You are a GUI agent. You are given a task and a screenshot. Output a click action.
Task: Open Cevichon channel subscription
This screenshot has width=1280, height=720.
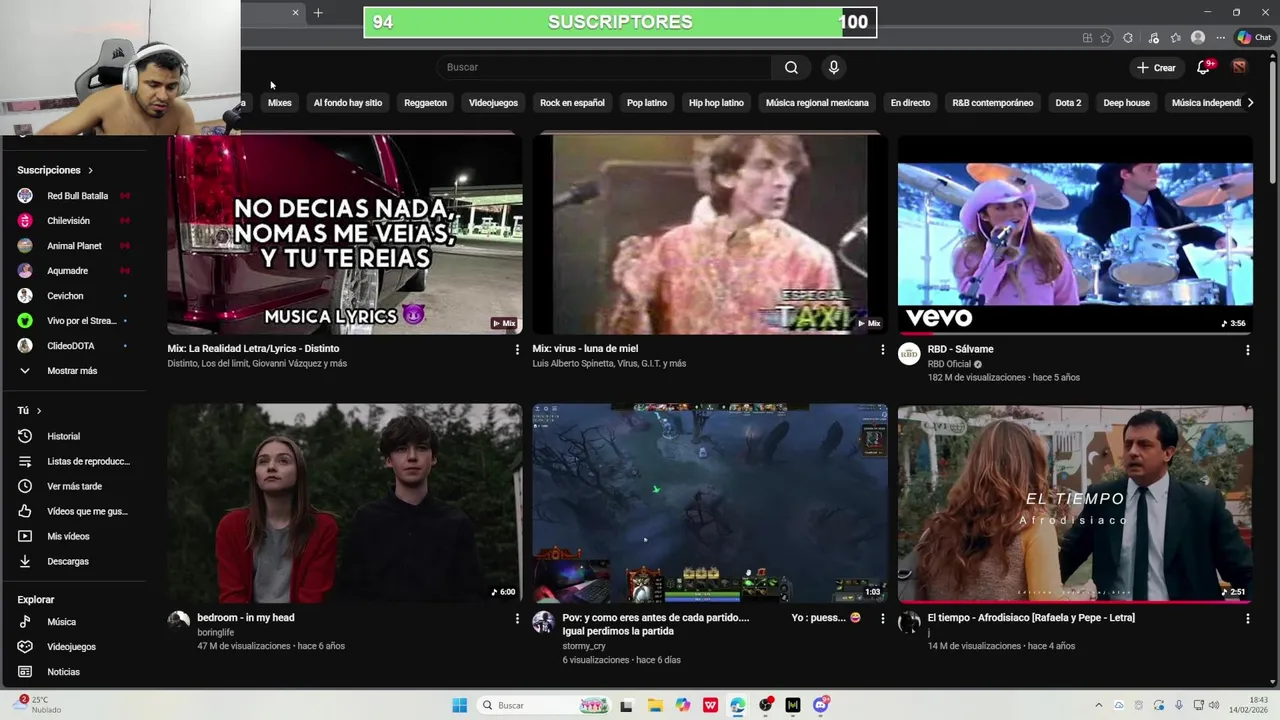point(73,296)
